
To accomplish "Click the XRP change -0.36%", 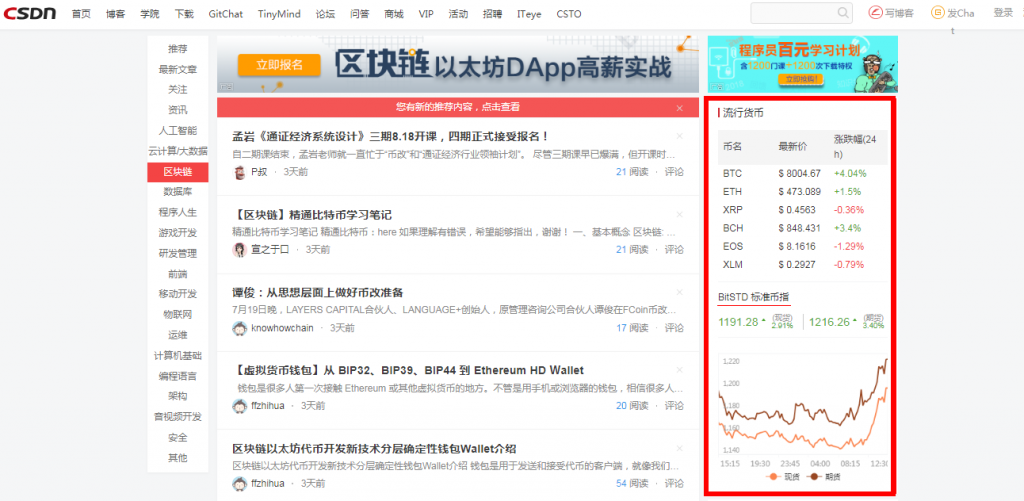I will (x=849, y=210).
